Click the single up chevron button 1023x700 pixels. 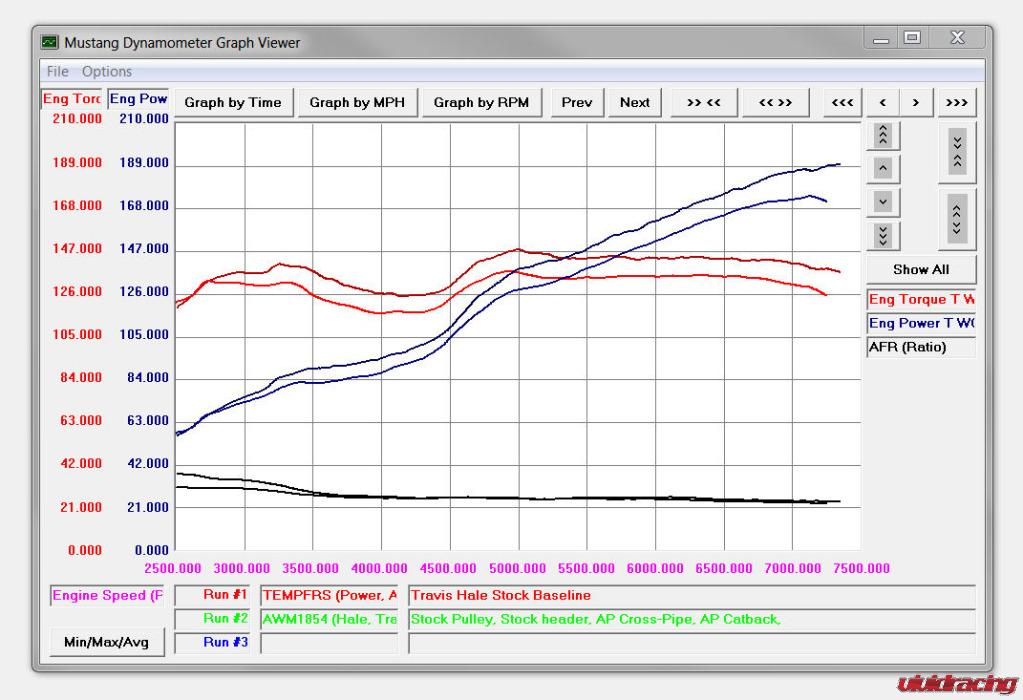click(882, 168)
